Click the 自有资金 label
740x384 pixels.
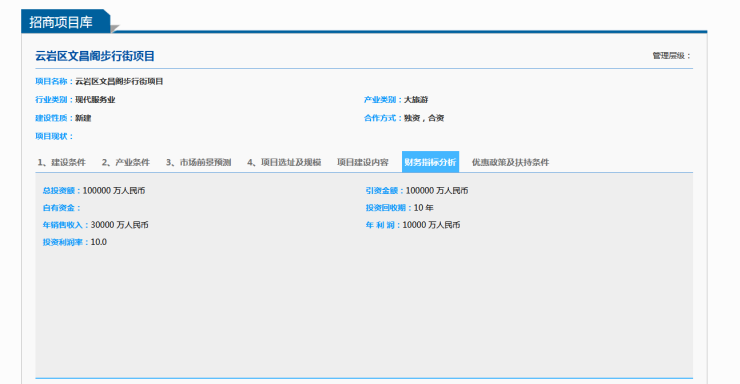pyautogui.click(x=62, y=208)
